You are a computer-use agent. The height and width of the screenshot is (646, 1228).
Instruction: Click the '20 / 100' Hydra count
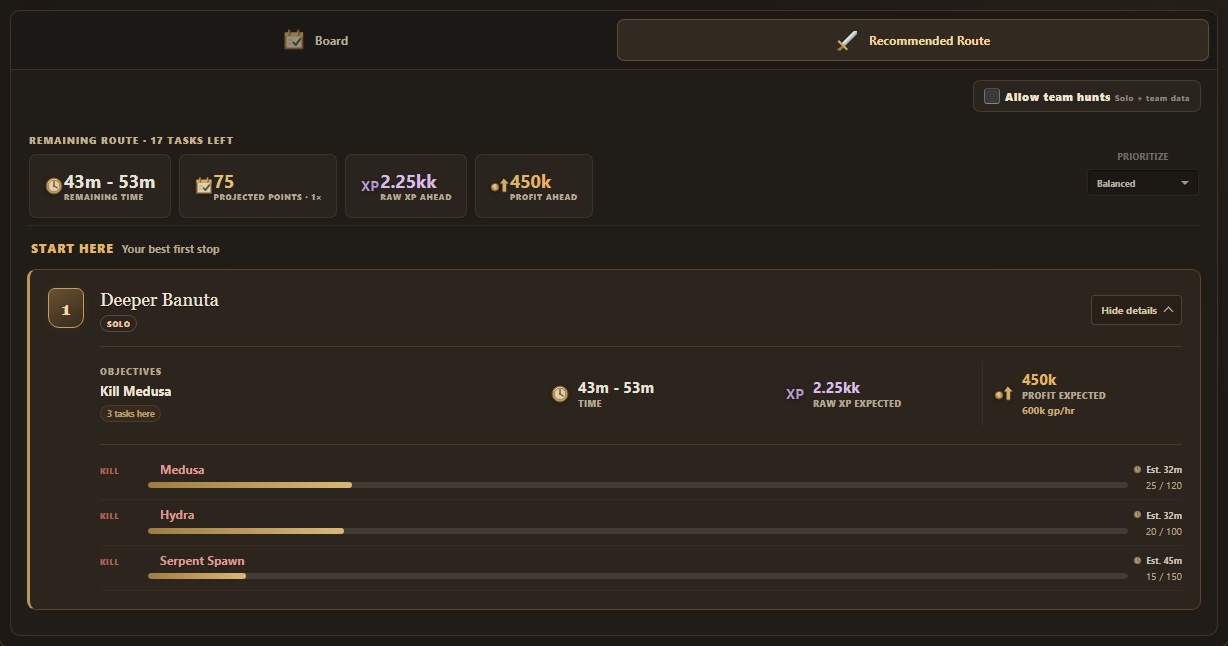1164,531
